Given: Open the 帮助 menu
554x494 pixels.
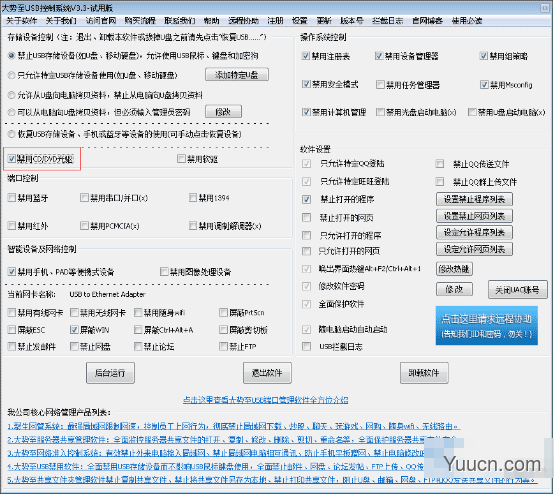Looking at the screenshot, I should click(x=212, y=20).
